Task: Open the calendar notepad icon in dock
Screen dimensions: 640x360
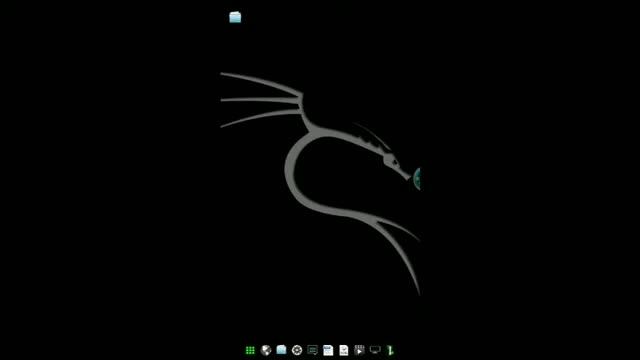Action: click(x=328, y=350)
